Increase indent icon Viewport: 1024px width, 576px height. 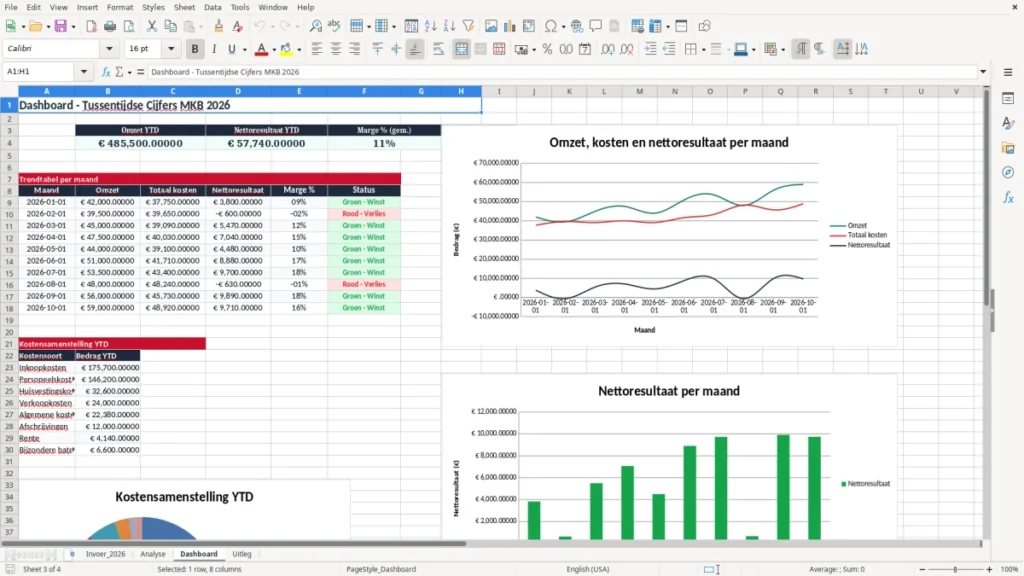point(650,49)
